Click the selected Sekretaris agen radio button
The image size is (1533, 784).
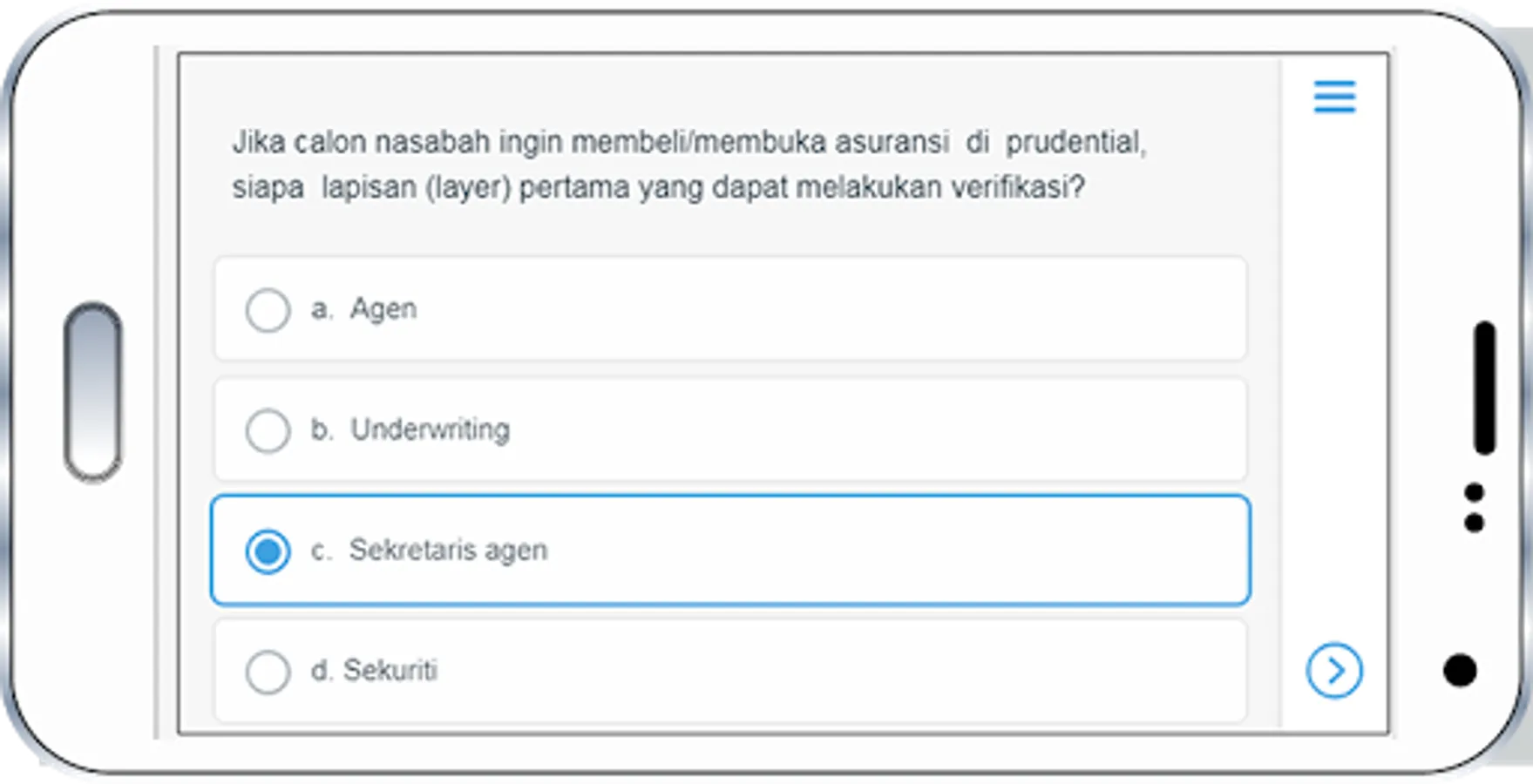click(268, 551)
